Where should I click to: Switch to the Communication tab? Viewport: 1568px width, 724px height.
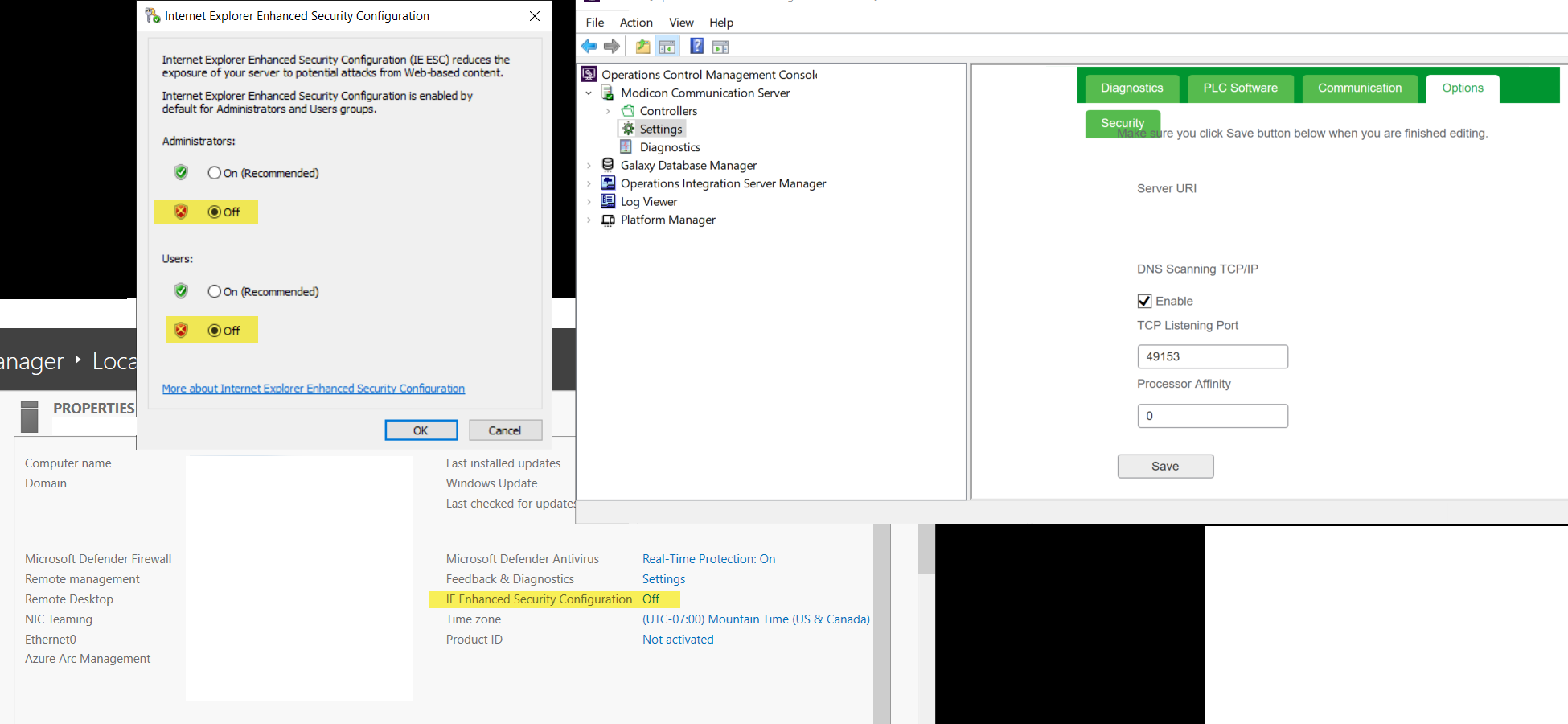click(1360, 88)
